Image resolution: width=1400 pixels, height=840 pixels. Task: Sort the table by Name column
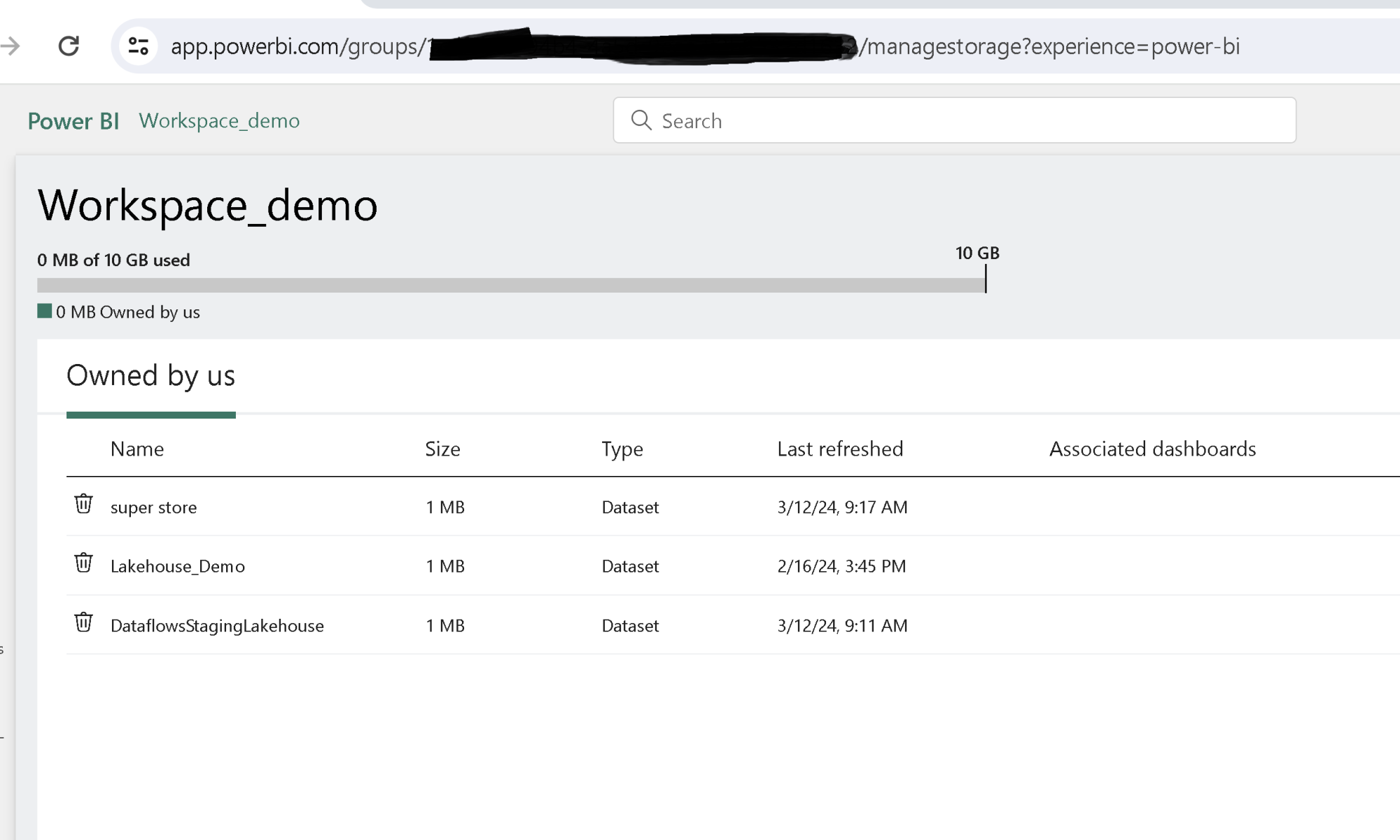137,449
